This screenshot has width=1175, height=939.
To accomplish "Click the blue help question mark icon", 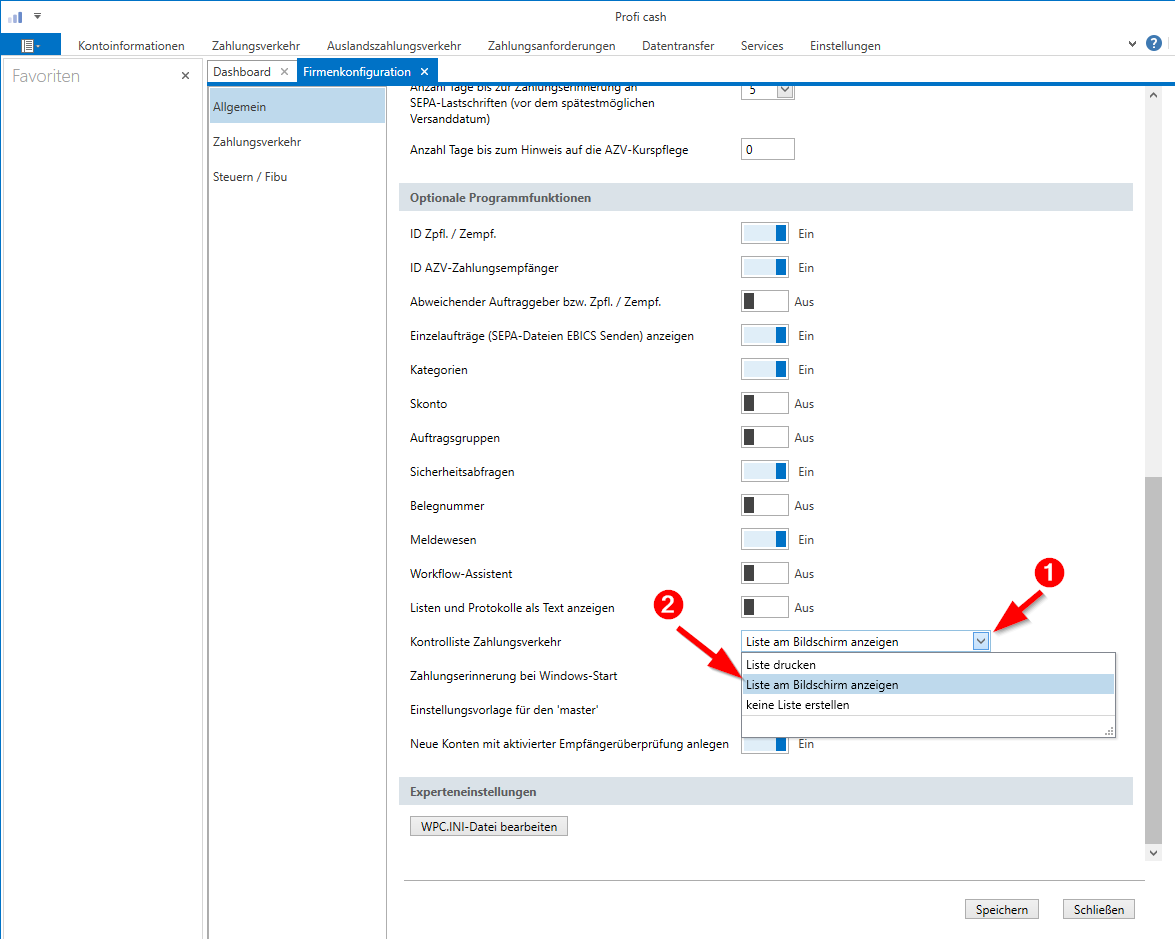I will point(1154,44).
